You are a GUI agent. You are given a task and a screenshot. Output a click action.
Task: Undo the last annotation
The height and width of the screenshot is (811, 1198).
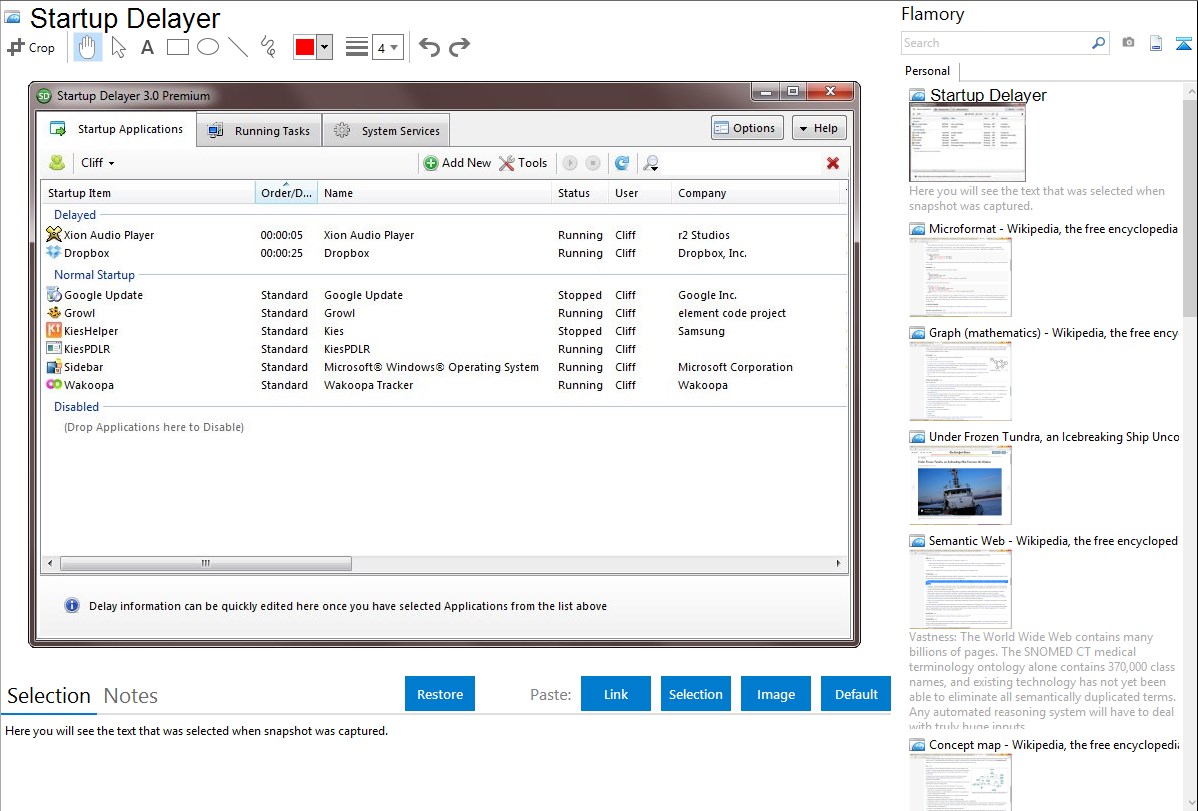pos(429,47)
